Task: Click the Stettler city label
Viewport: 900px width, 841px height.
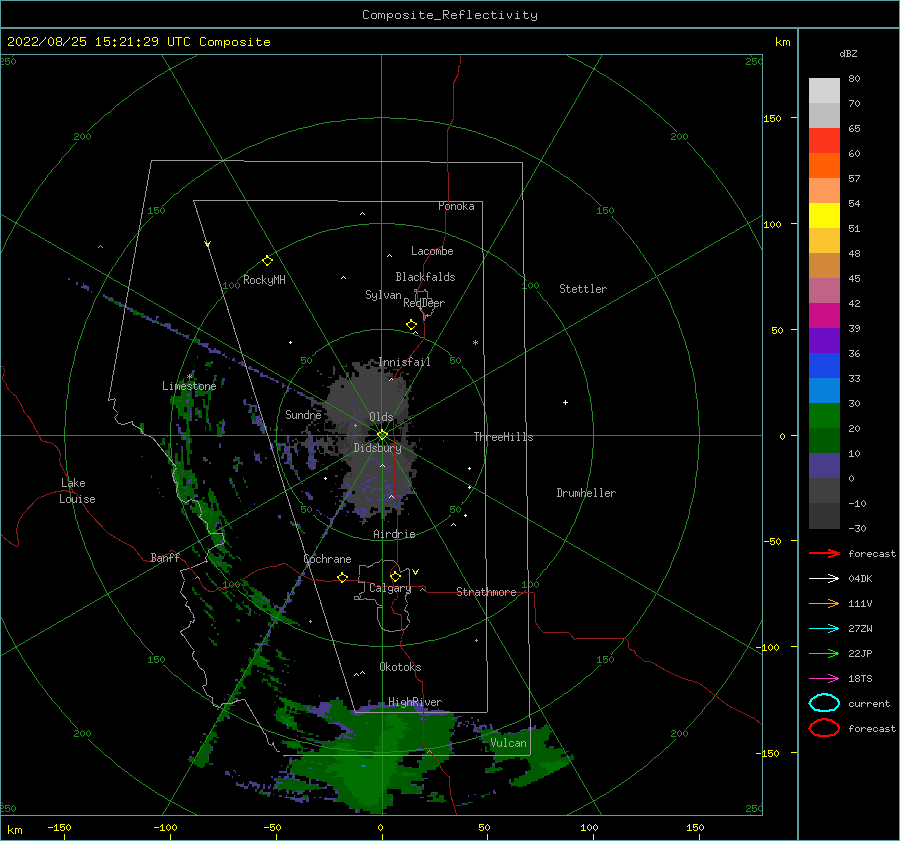Action: click(583, 289)
